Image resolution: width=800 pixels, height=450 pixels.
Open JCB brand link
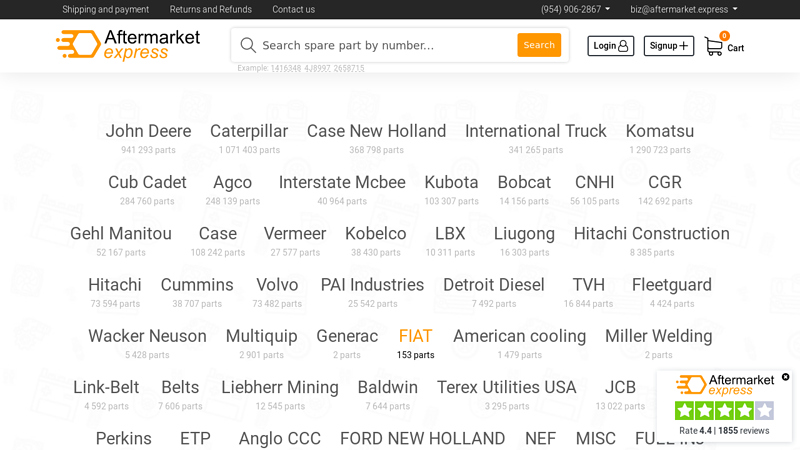(620, 387)
